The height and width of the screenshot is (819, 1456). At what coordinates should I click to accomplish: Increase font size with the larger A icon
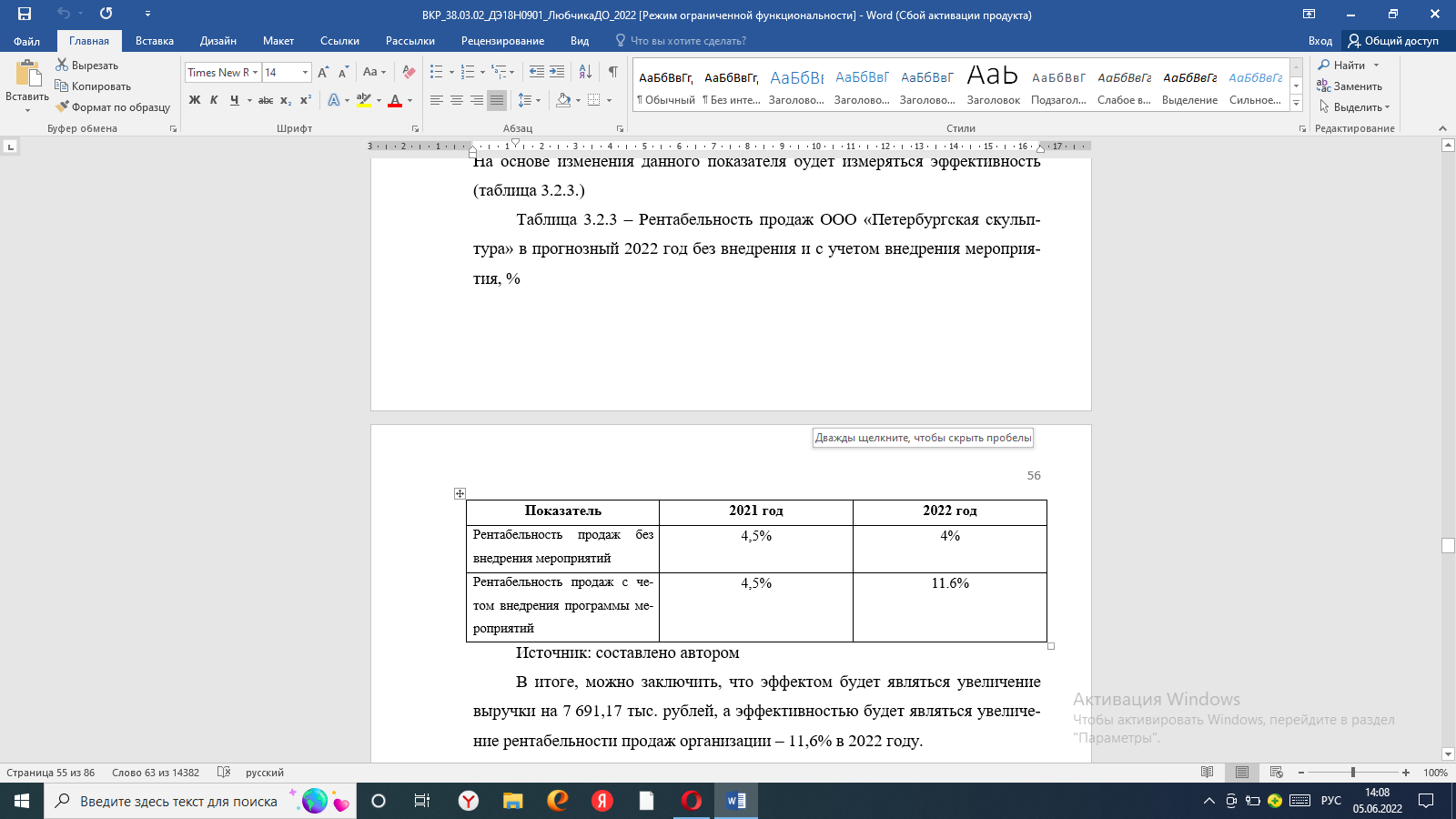click(x=323, y=72)
